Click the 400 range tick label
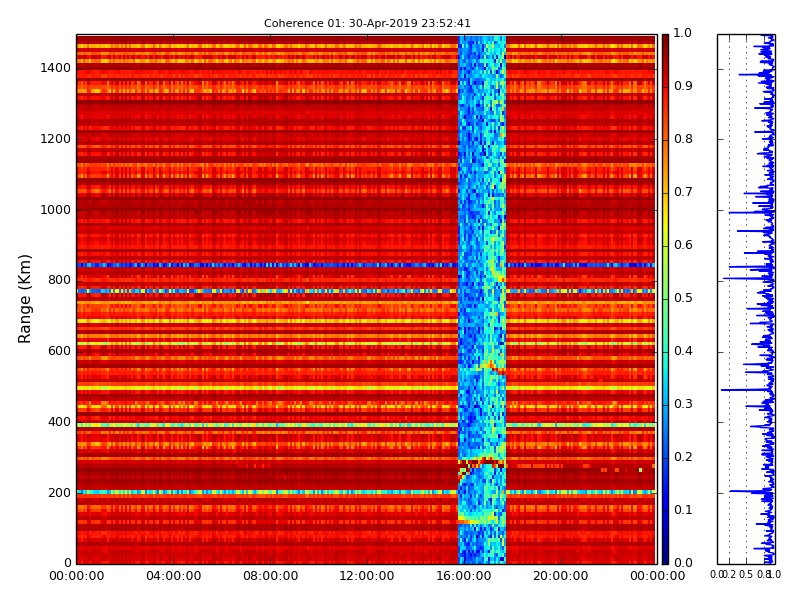The height and width of the screenshot is (600, 800). [59, 422]
